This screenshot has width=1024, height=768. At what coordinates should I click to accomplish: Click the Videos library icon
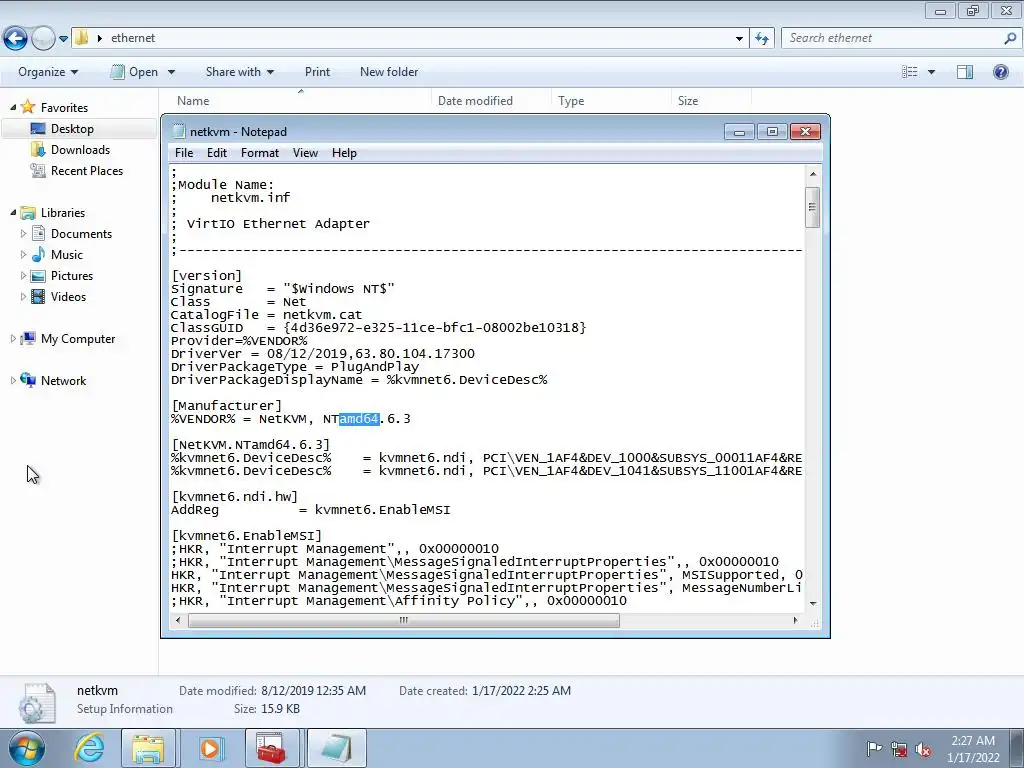39,296
